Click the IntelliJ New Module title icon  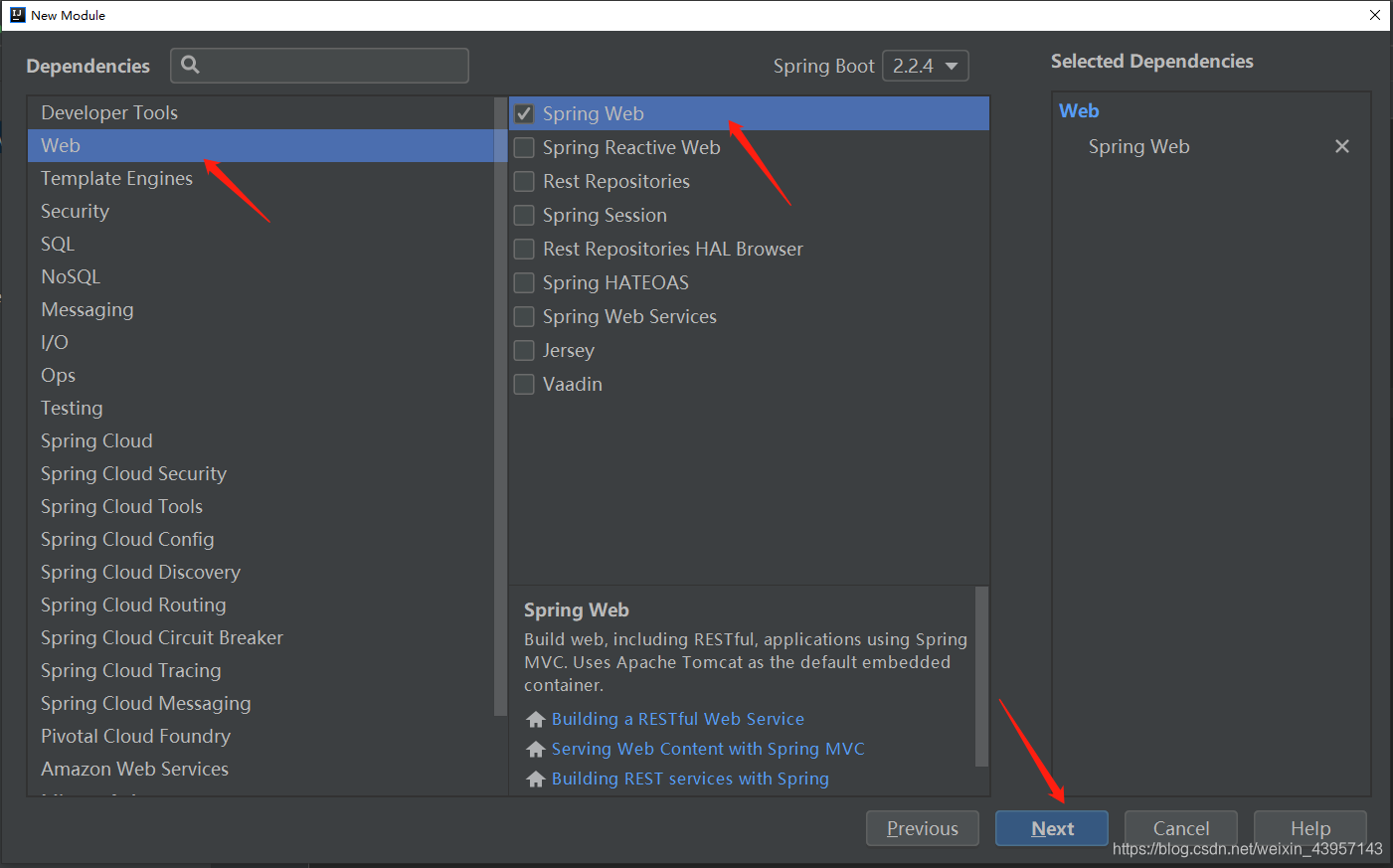pos(17,15)
